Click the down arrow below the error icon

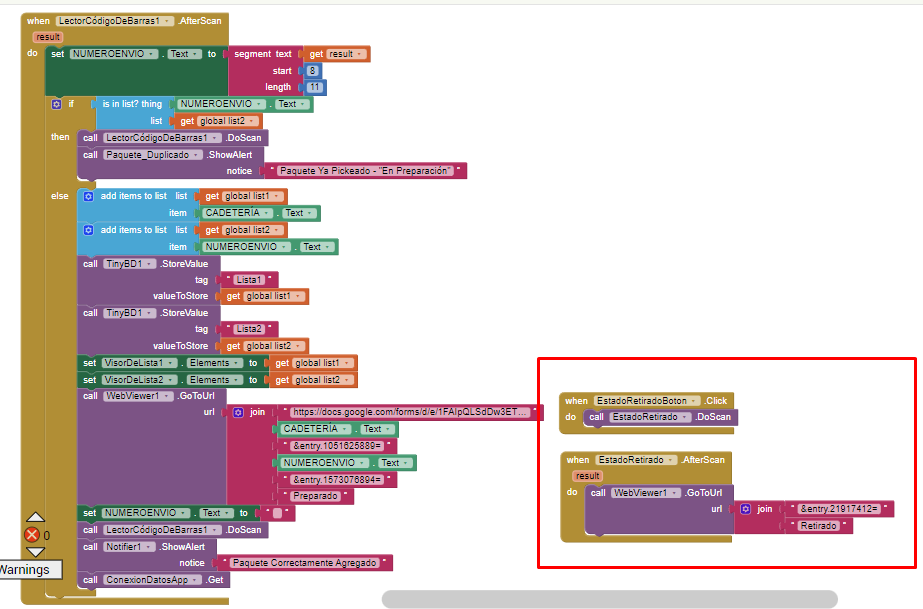[35, 551]
